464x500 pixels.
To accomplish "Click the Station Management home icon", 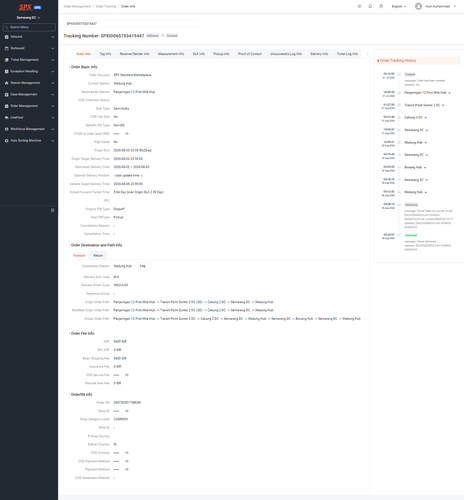I will click(x=7, y=83).
